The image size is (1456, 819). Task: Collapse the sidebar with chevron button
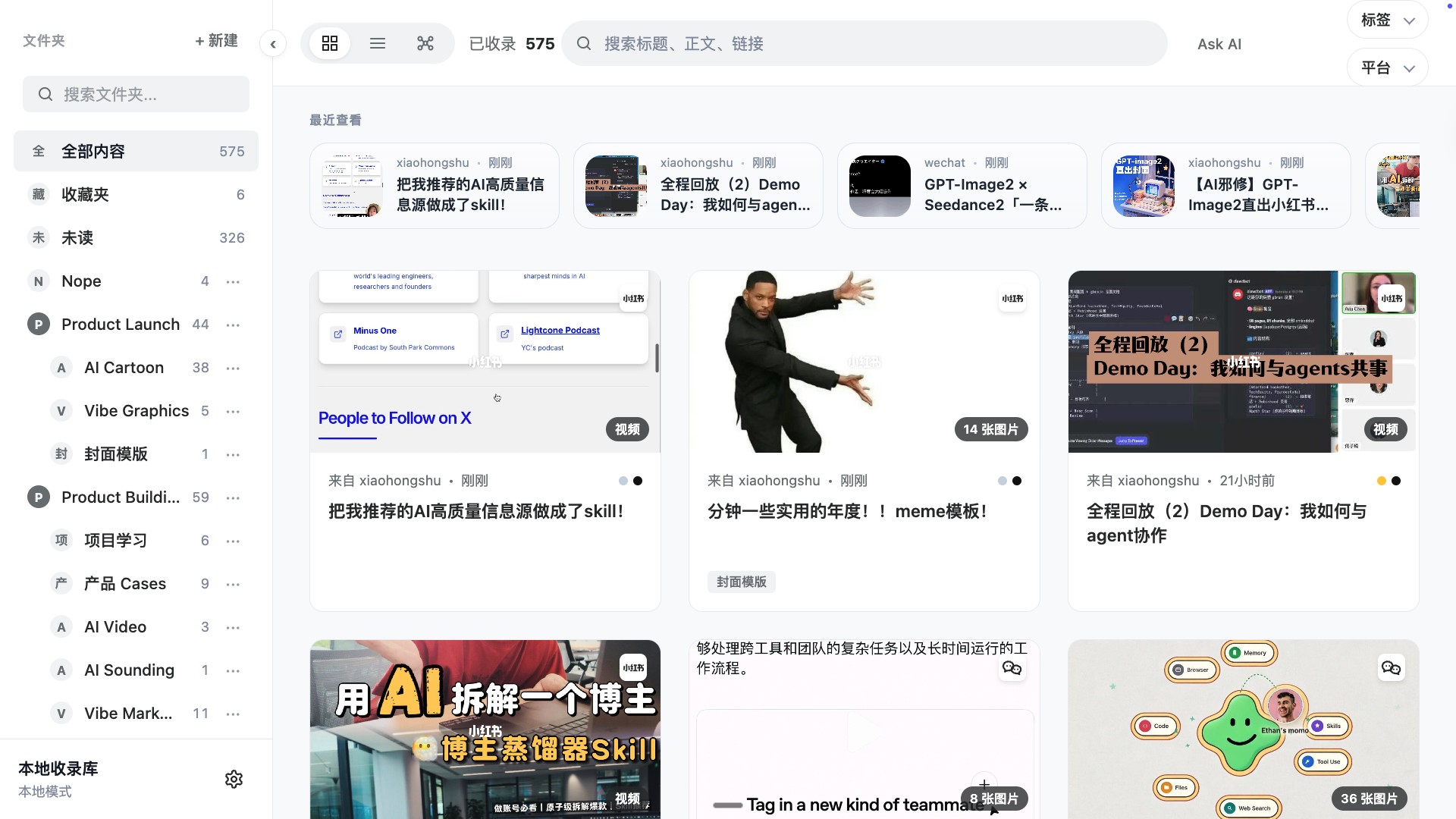[x=273, y=44]
